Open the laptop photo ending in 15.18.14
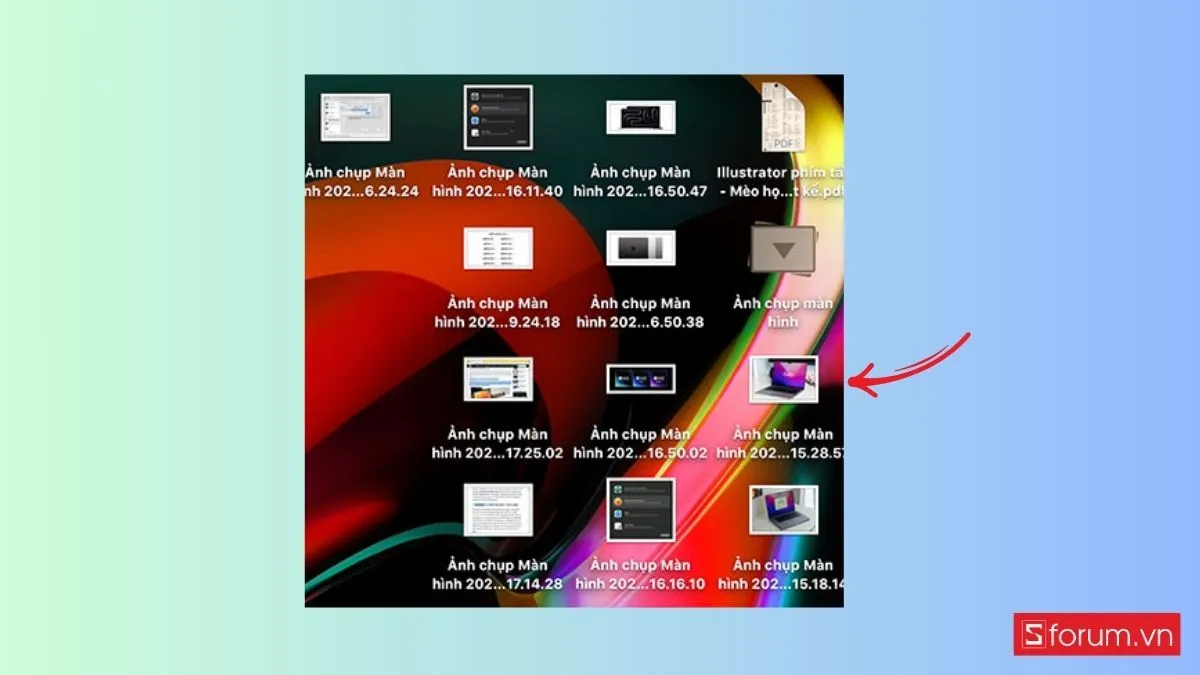Image resolution: width=1200 pixels, height=675 pixels. (785, 512)
